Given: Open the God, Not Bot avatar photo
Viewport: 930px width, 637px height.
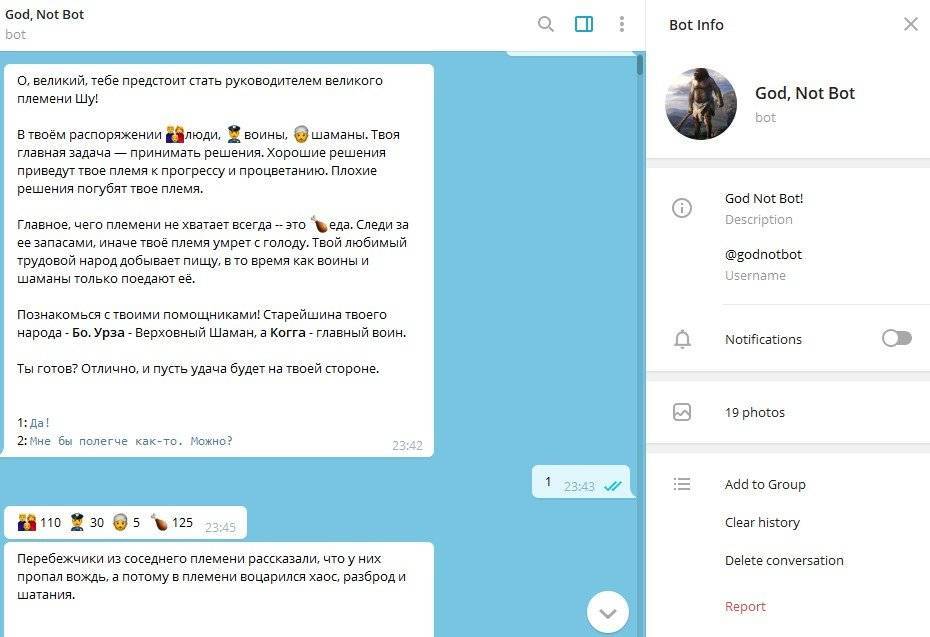Looking at the screenshot, I should (700, 104).
